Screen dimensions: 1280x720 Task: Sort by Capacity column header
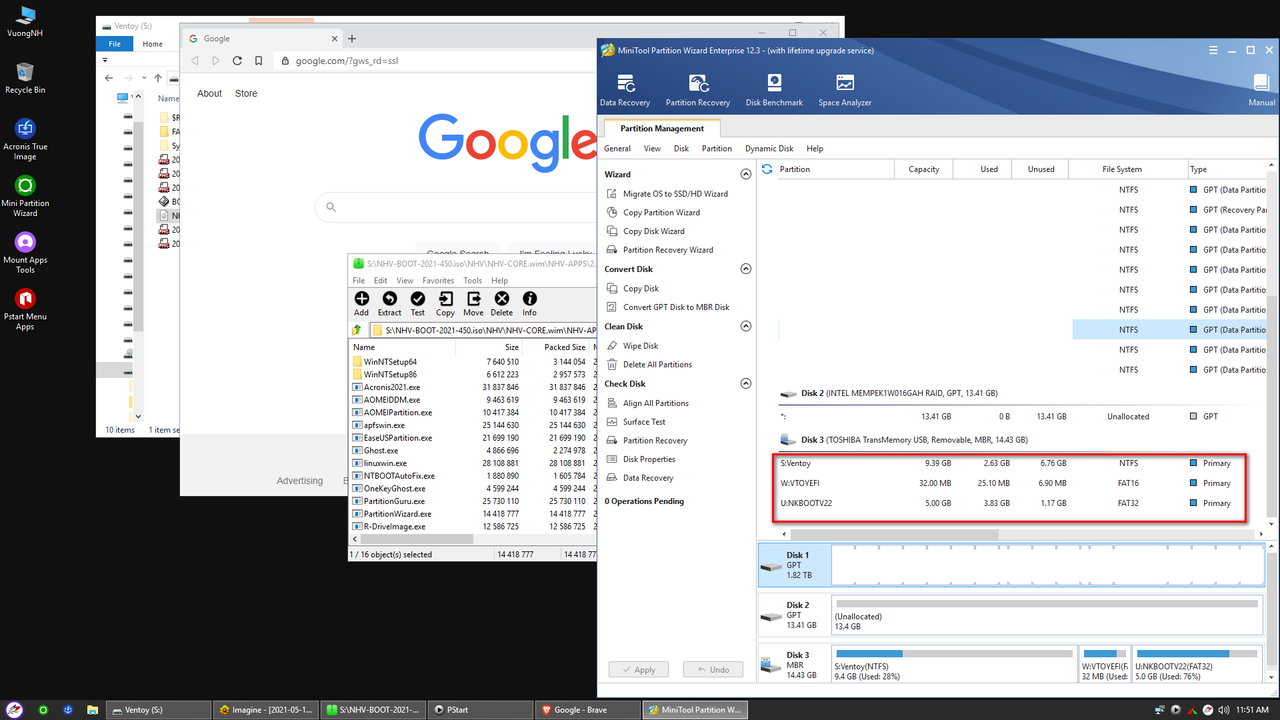[x=924, y=169]
